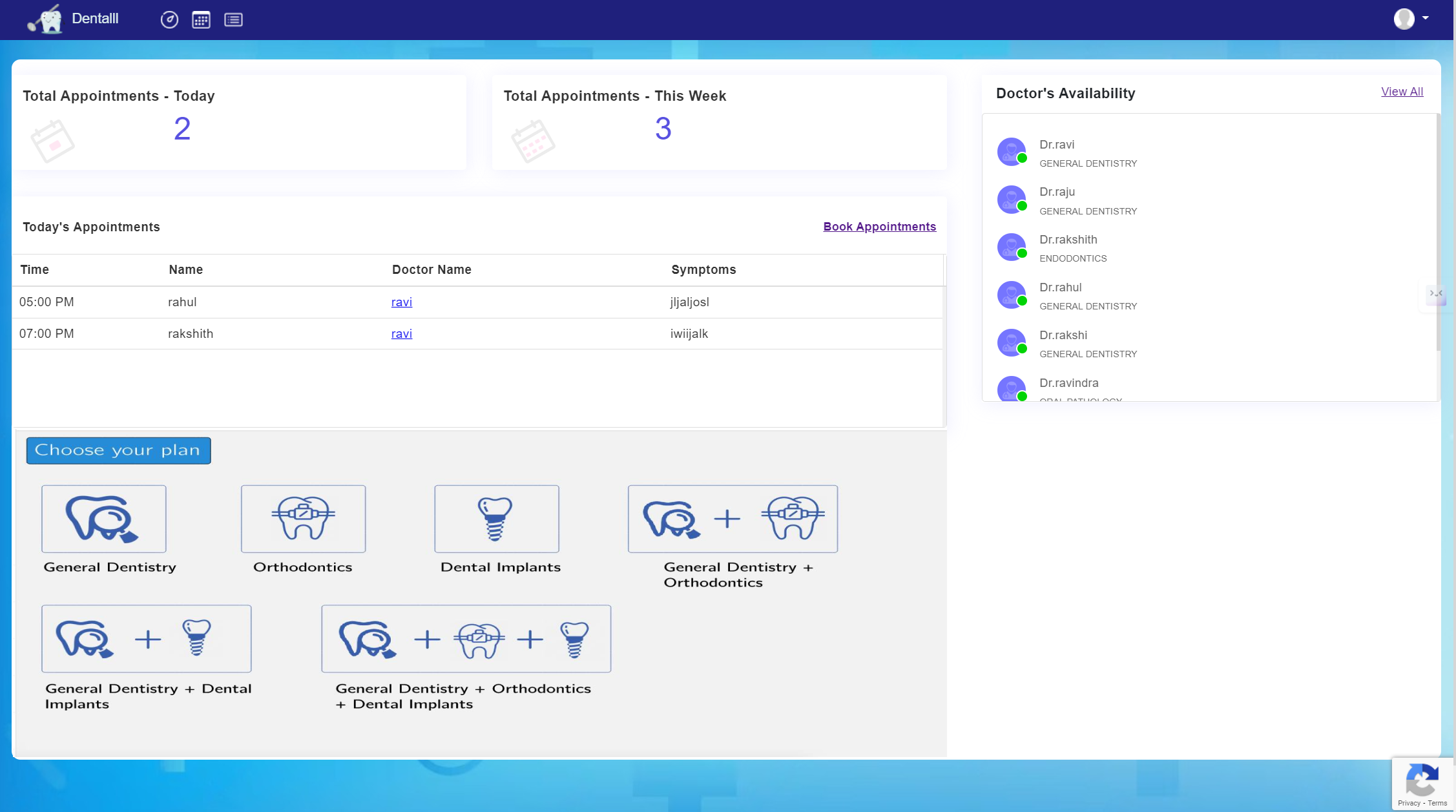Open the list view icon in navbar
The width and height of the screenshot is (1456, 812).
(x=233, y=20)
